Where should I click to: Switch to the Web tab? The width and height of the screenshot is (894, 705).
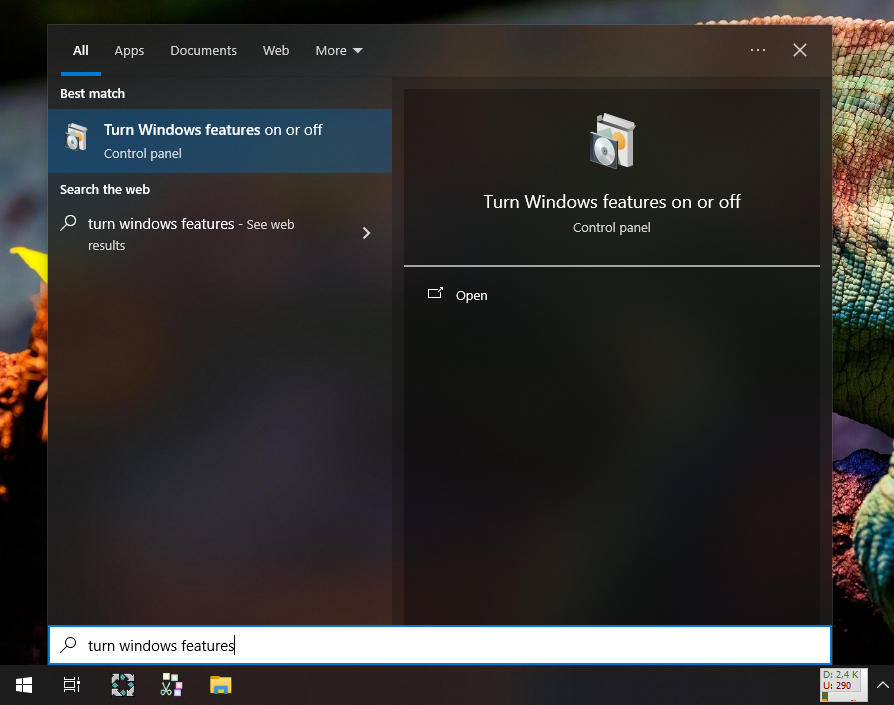pos(276,50)
